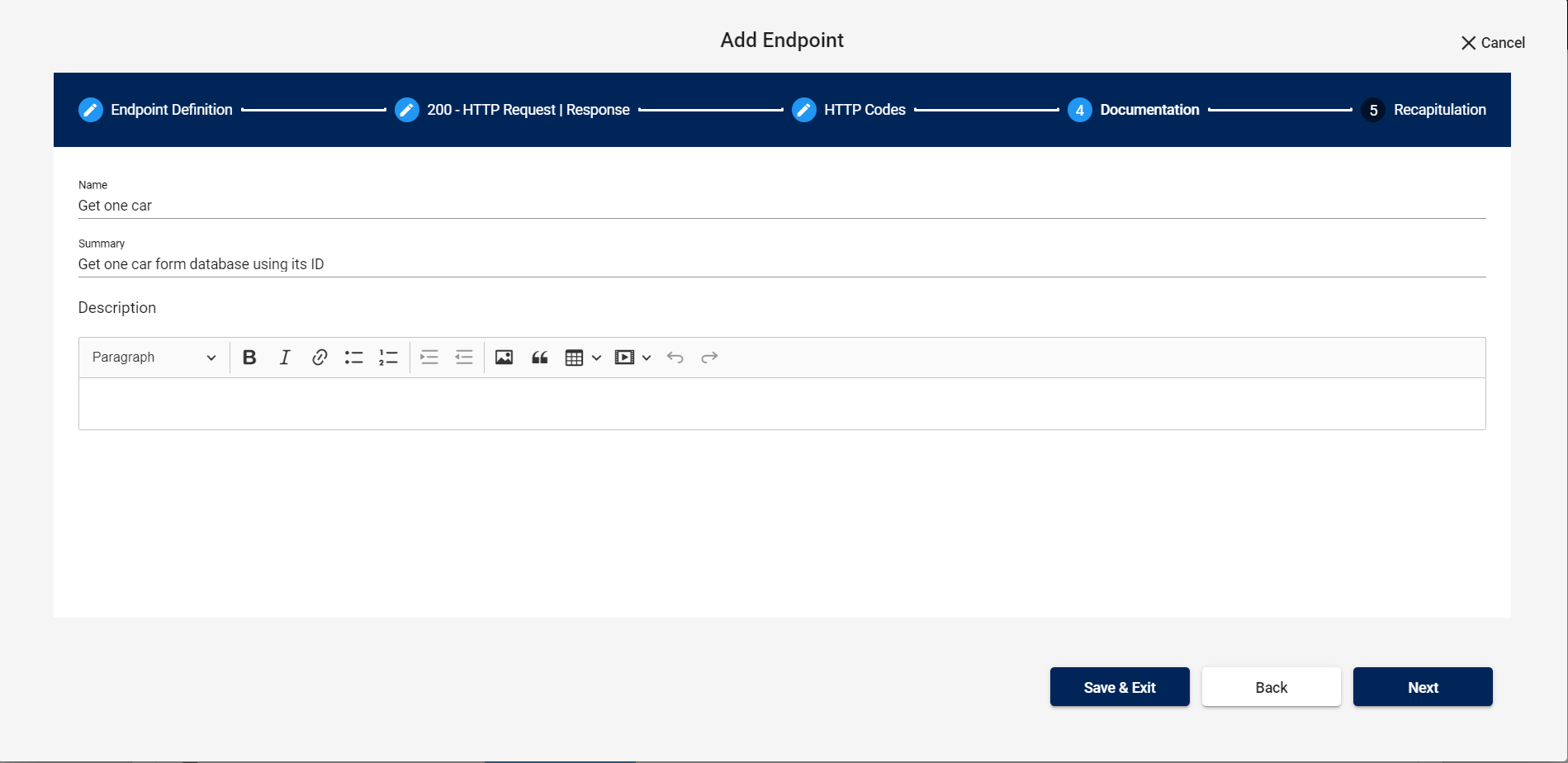Cancel adding the endpoint

click(x=1493, y=43)
